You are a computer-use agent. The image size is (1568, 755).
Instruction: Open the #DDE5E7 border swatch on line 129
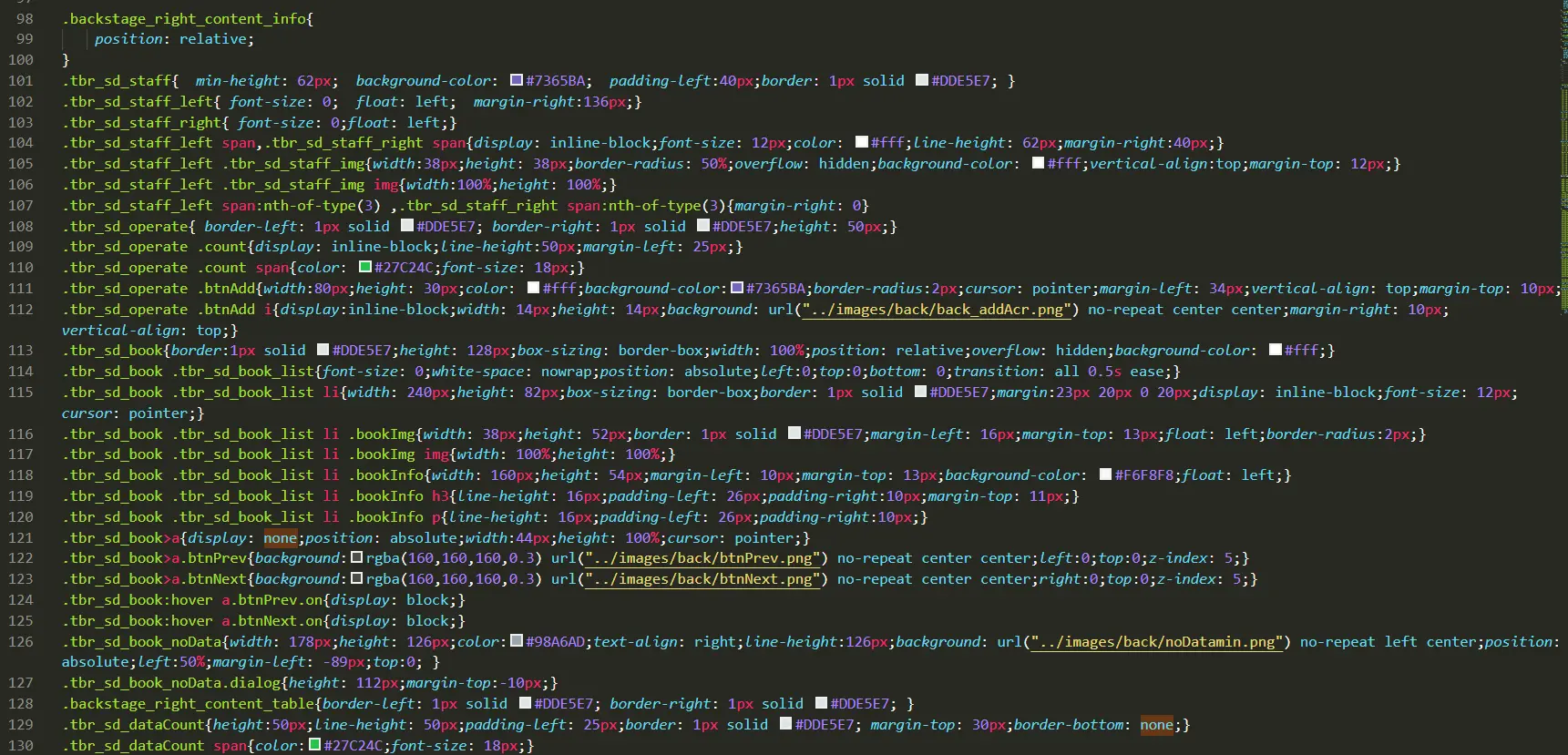pyautogui.click(x=787, y=724)
